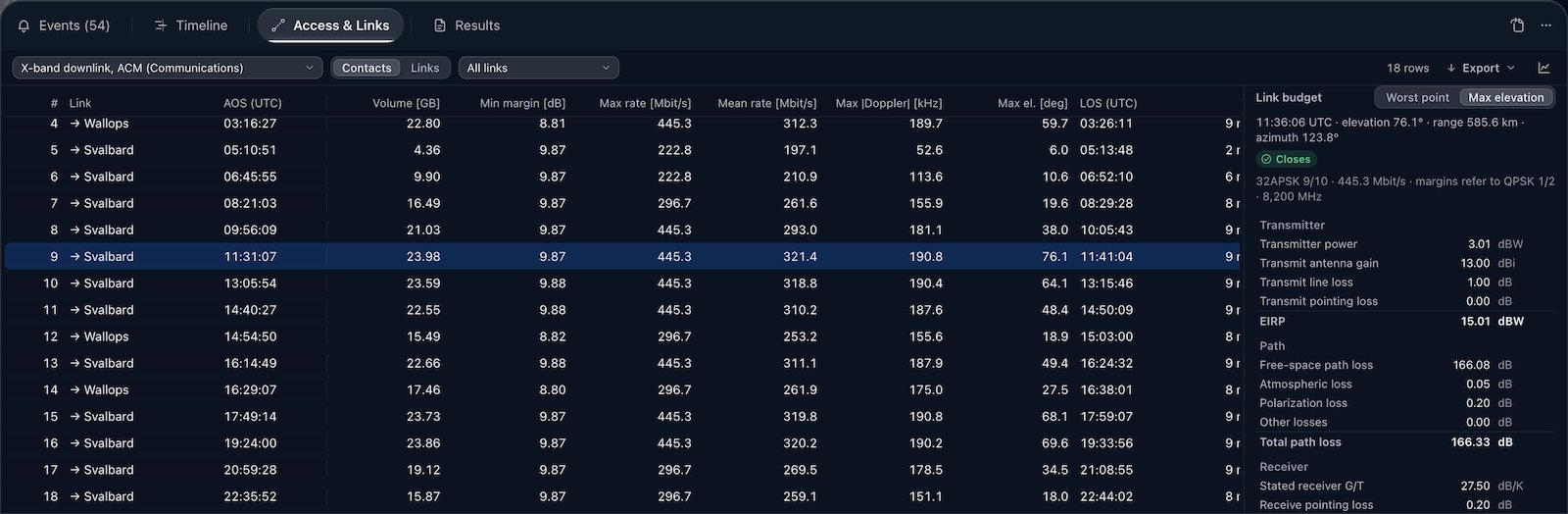
Task: Click Transmit antenna gain 13.00 value
Action: click(x=1475, y=263)
